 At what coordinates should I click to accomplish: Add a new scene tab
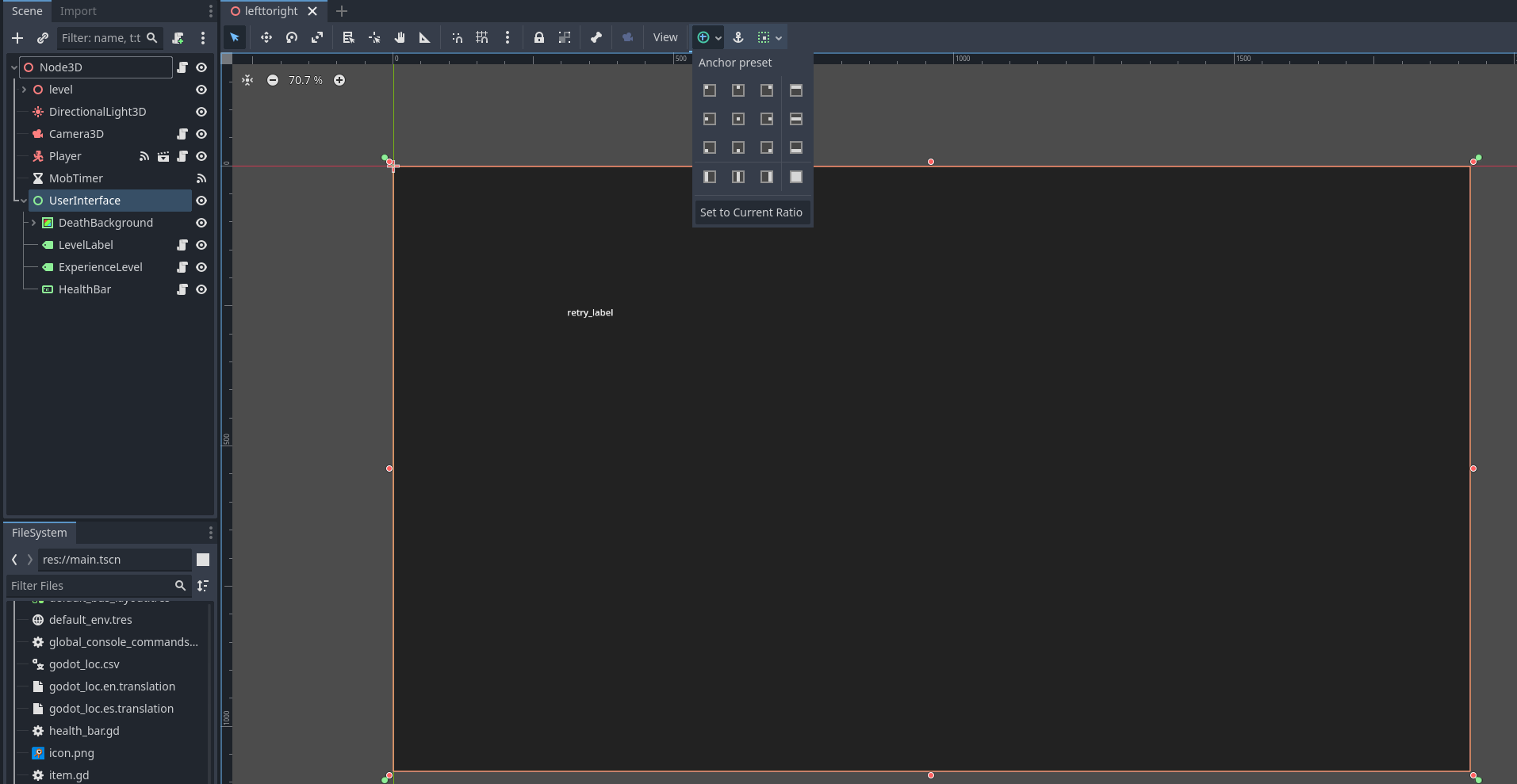(x=342, y=11)
